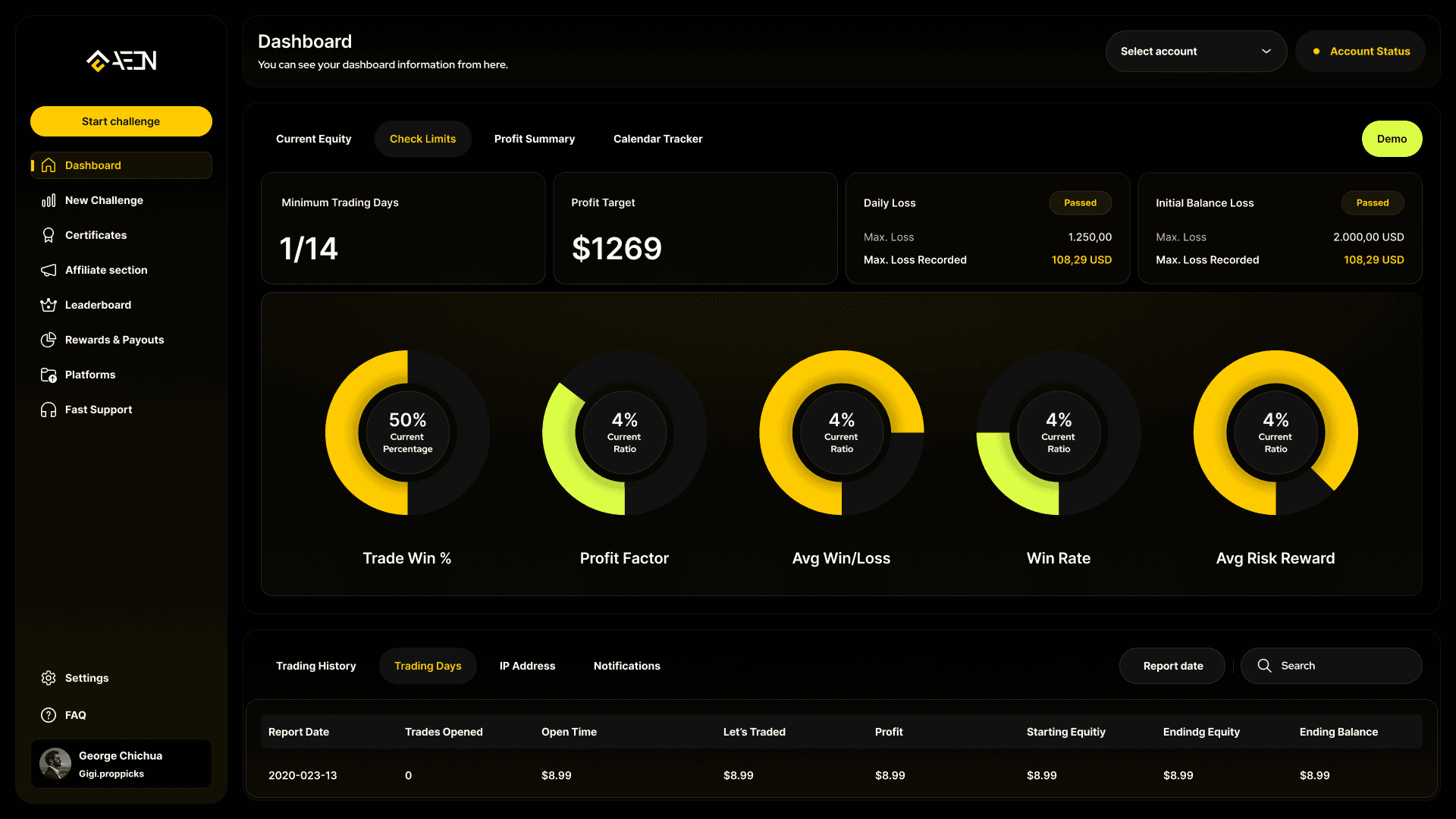This screenshot has height=819, width=1456.
Task: Click the Win Rate donut chart
Action: point(1059,432)
